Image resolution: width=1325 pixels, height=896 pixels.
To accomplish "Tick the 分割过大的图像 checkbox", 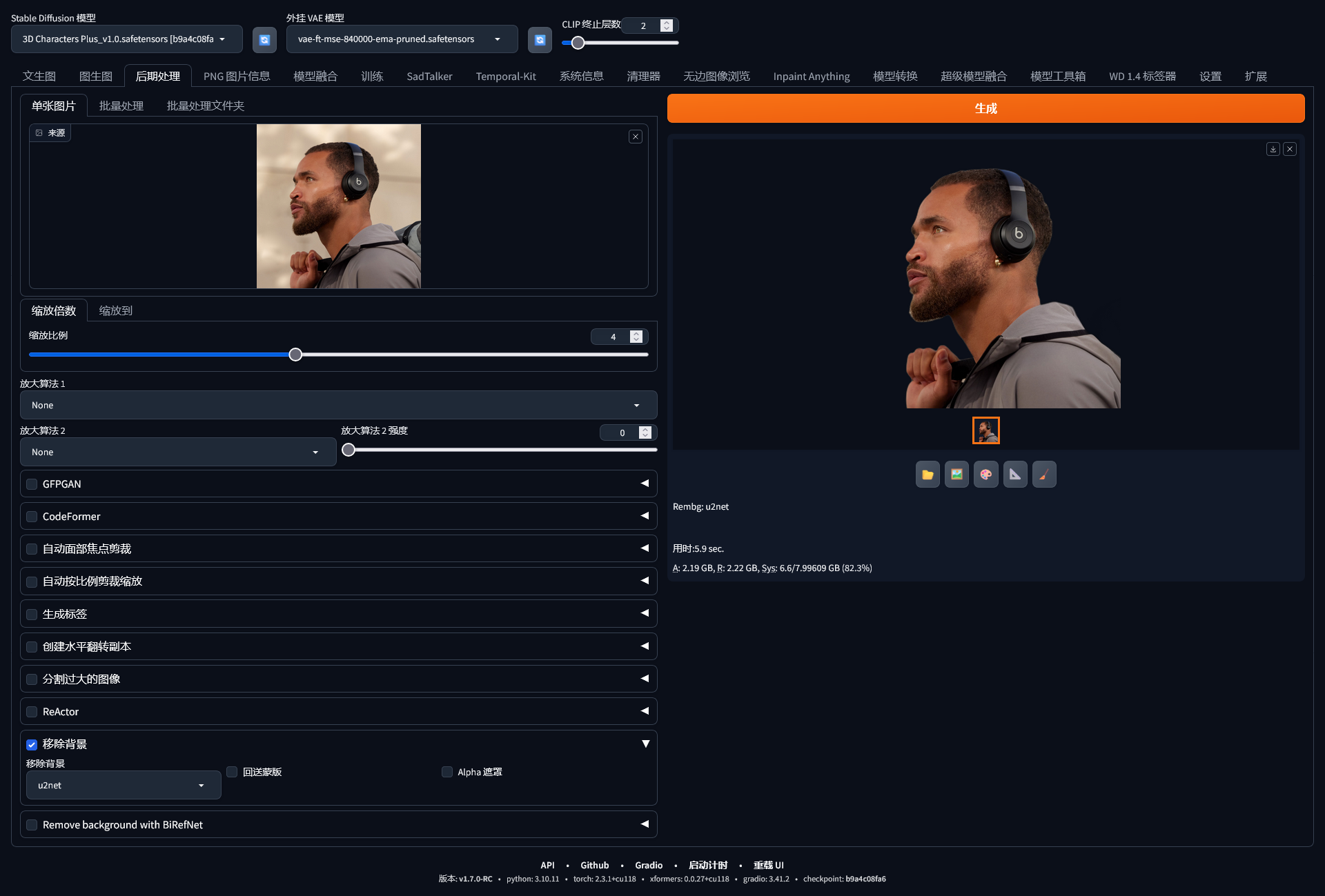I will (32, 679).
